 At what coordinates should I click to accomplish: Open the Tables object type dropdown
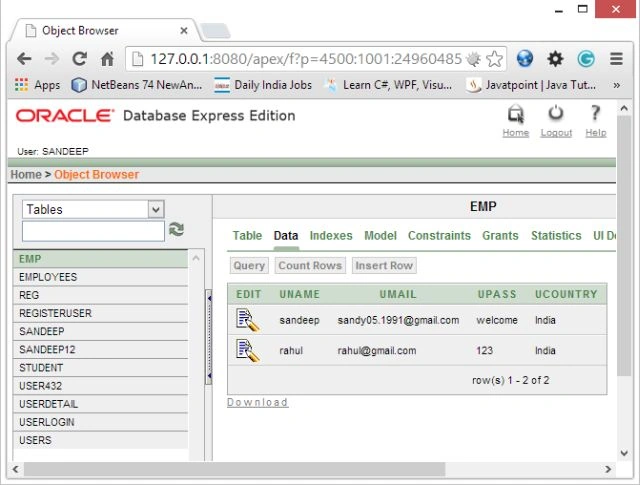coord(93,209)
